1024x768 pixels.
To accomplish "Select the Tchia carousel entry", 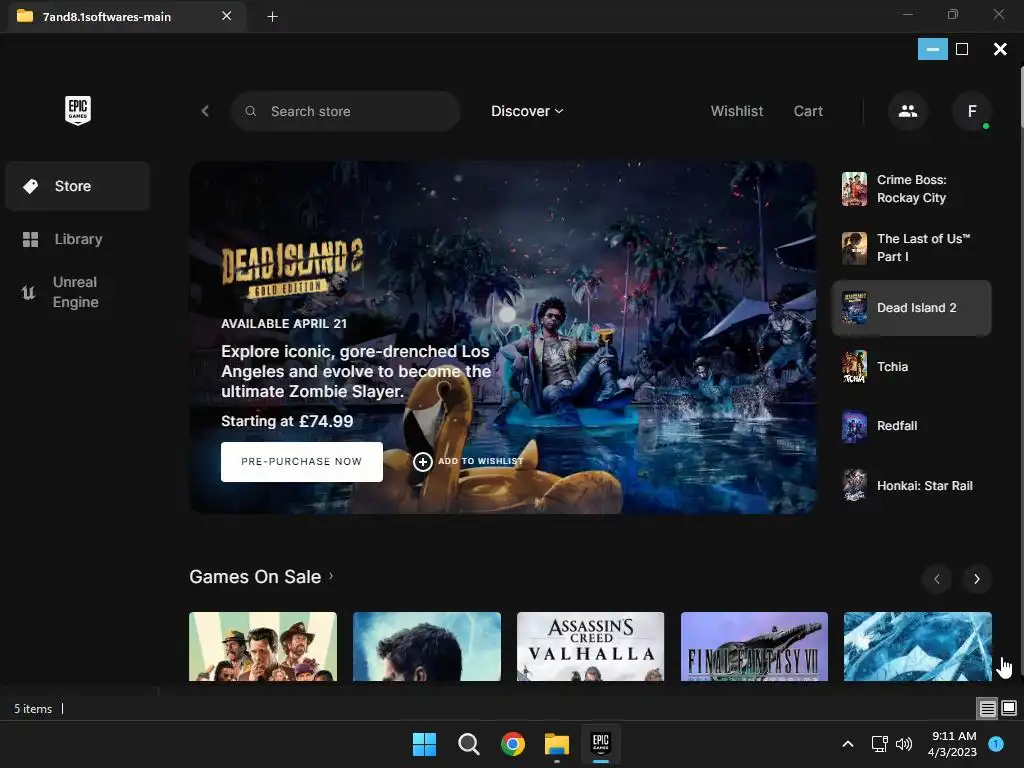I will click(912, 366).
